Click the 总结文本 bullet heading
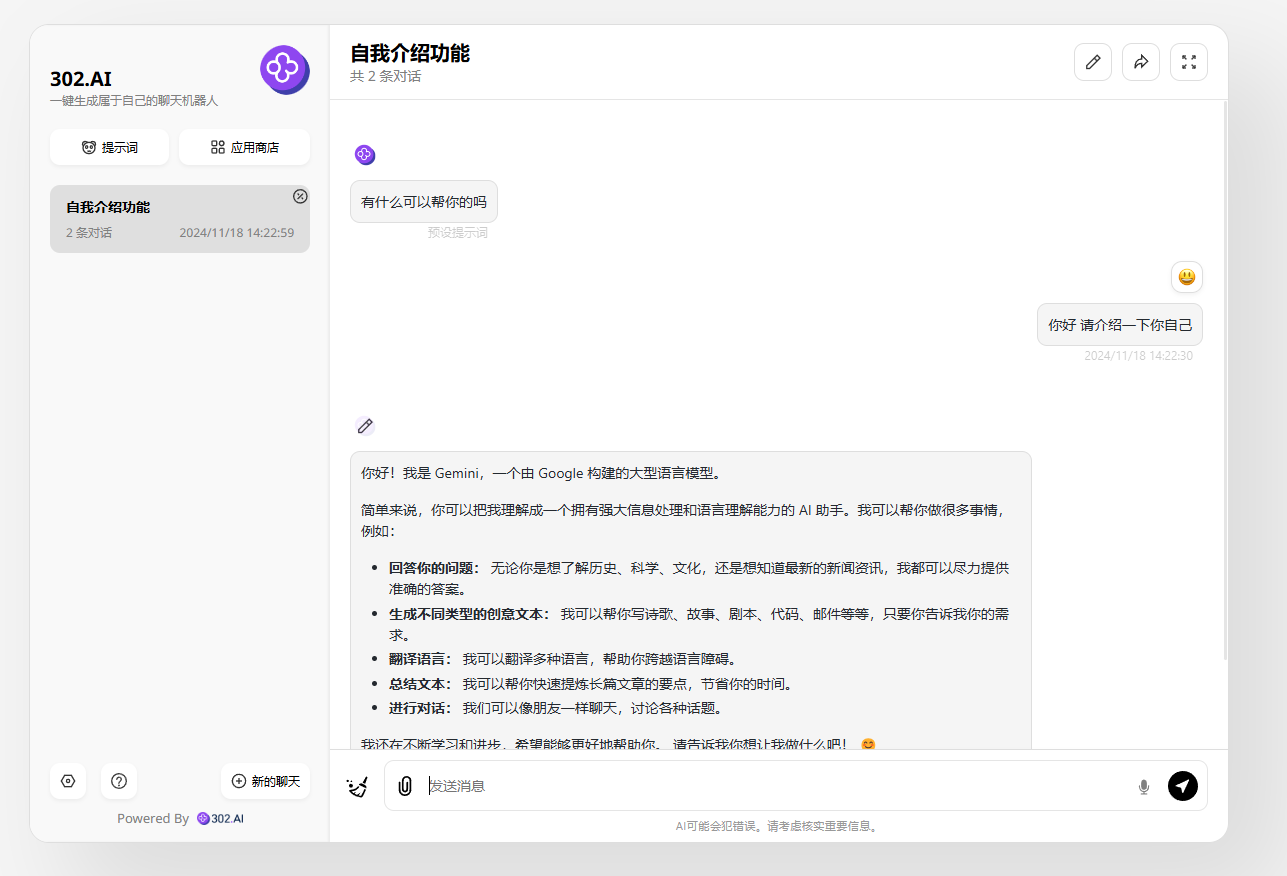The height and width of the screenshot is (876, 1287). [x=420, y=684]
